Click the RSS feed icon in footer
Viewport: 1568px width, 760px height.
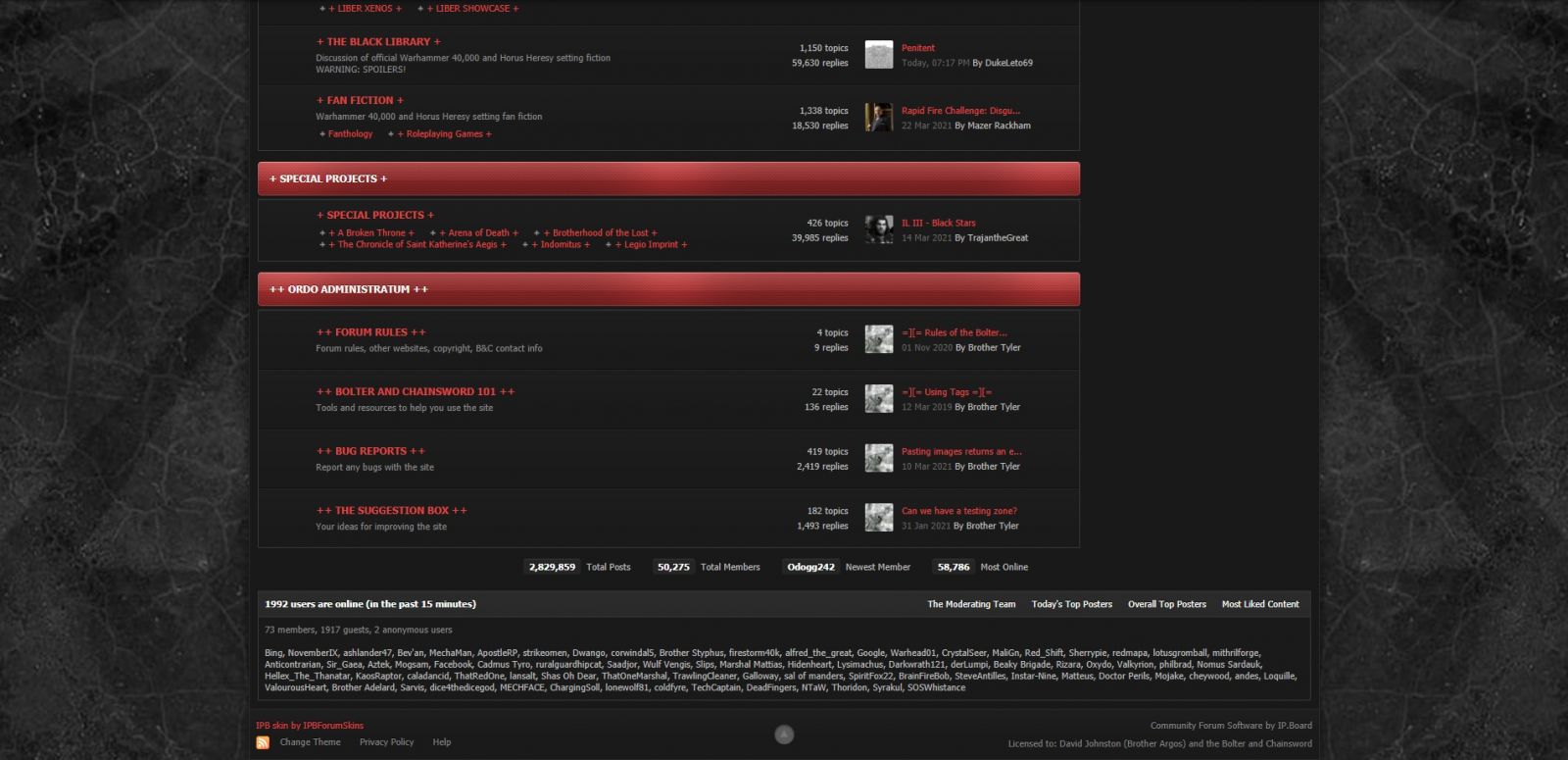pos(263,742)
